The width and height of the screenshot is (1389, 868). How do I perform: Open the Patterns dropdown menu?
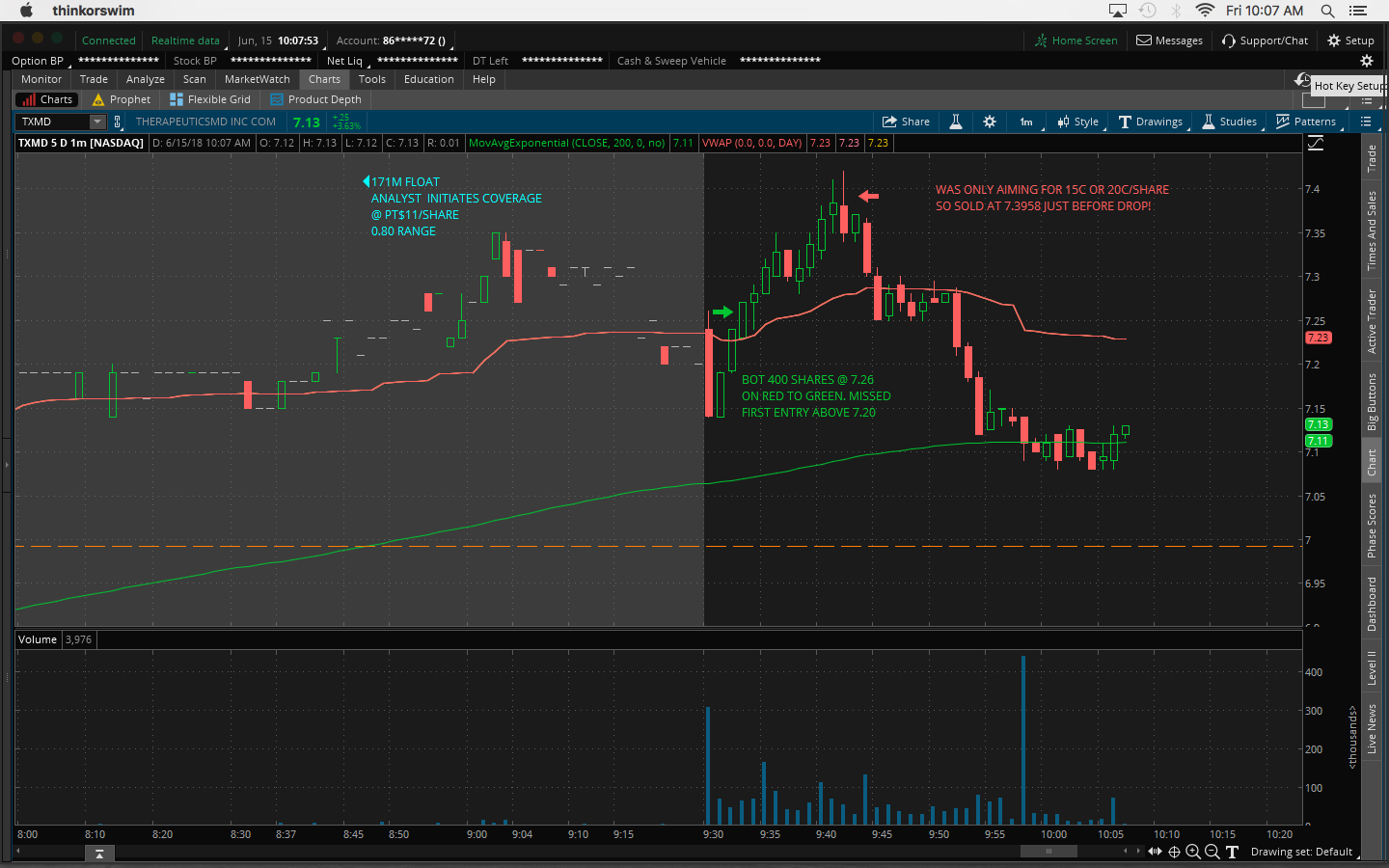click(1306, 122)
